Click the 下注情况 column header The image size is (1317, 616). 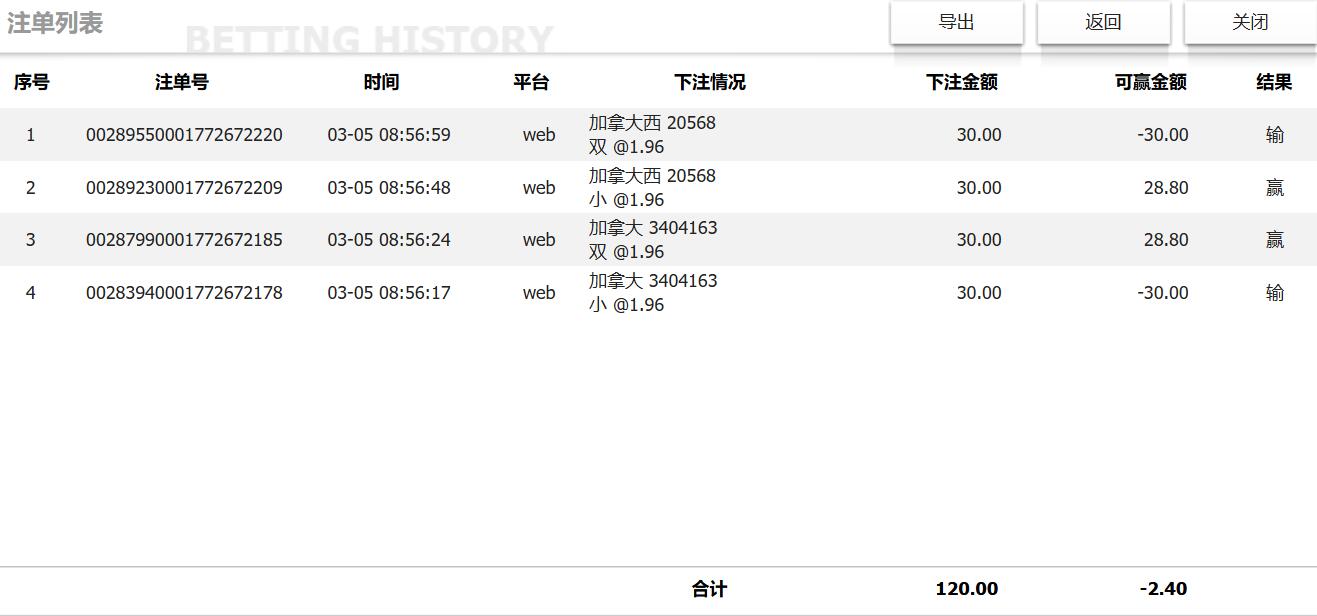coord(710,83)
